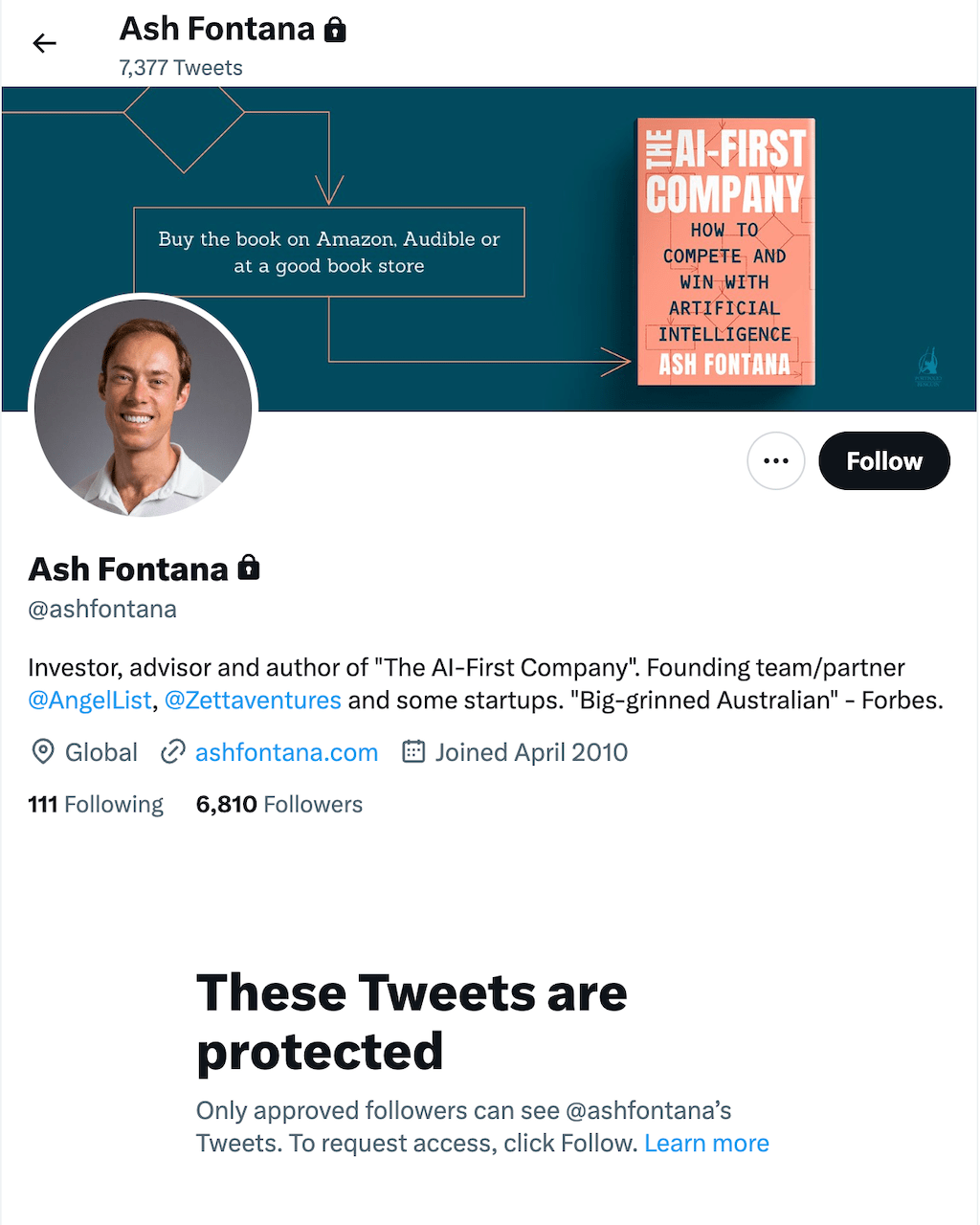The height and width of the screenshot is (1225, 980).
Task: Click the back arrow icon
Action: 44,43
